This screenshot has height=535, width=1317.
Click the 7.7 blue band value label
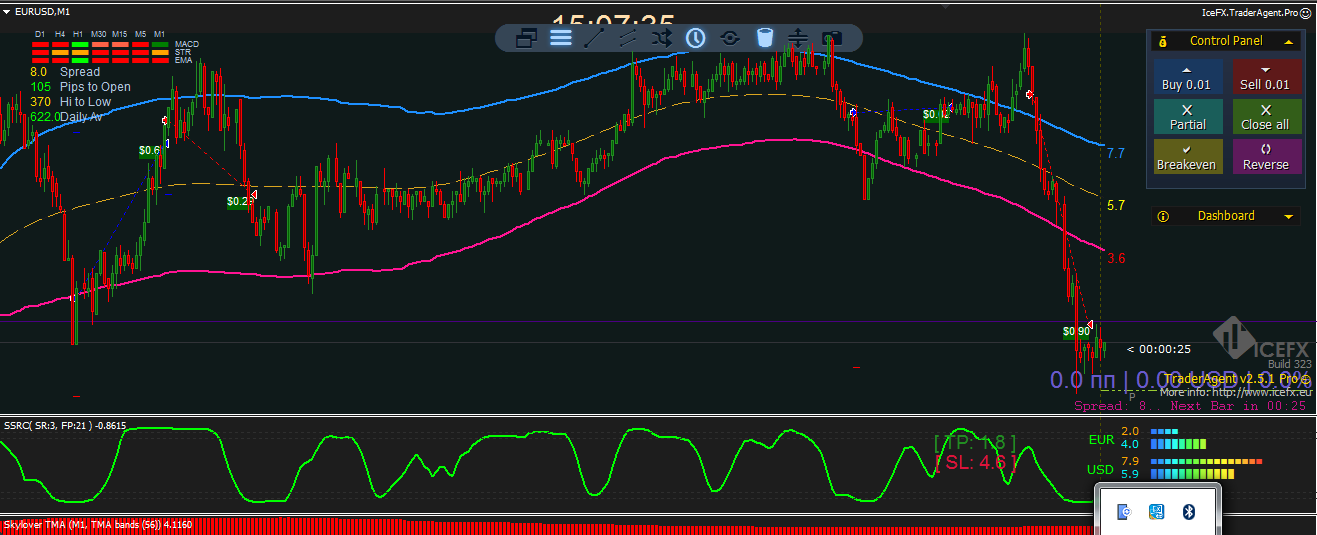[1116, 153]
